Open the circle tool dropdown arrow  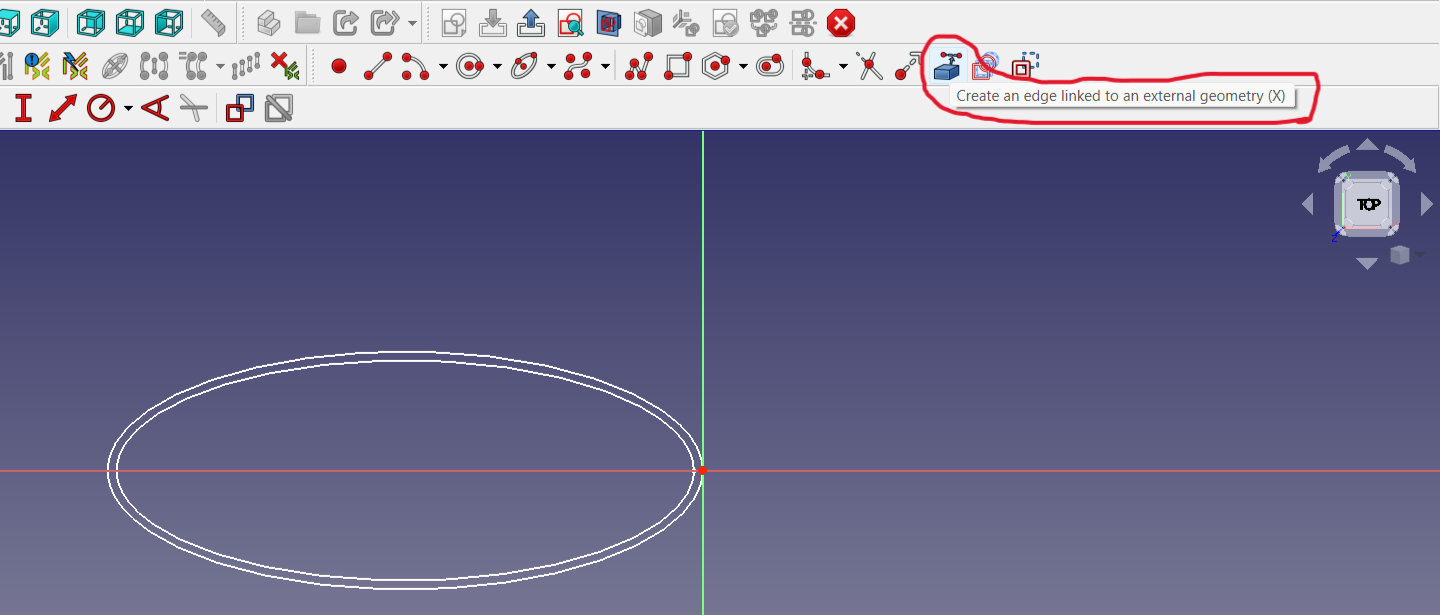click(496, 68)
